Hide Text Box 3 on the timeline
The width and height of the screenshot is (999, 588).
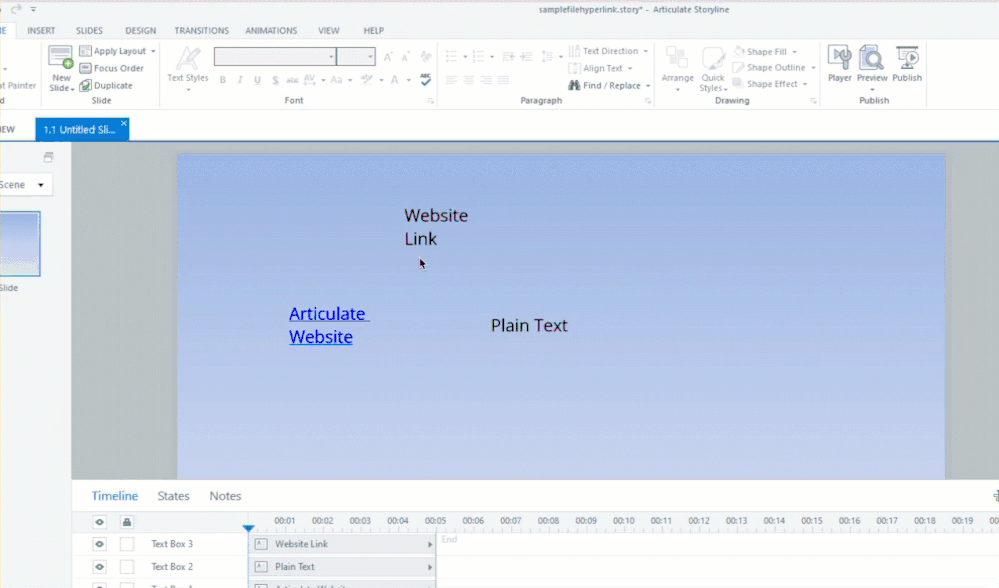pos(99,544)
